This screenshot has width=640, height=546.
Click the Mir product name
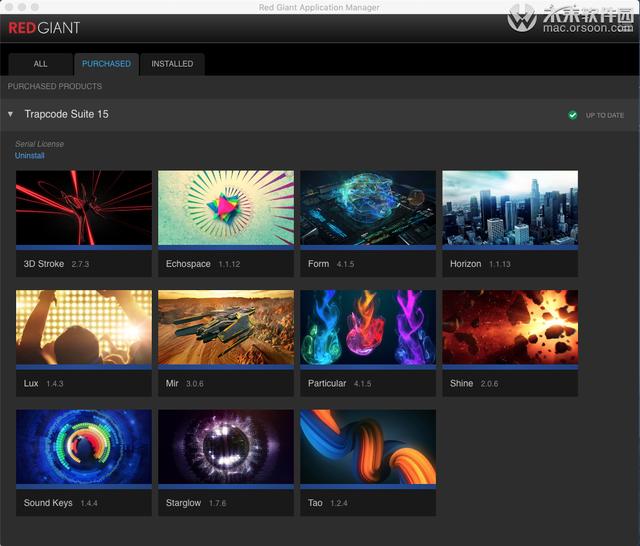pyautogui.click(x=172, y=384)
